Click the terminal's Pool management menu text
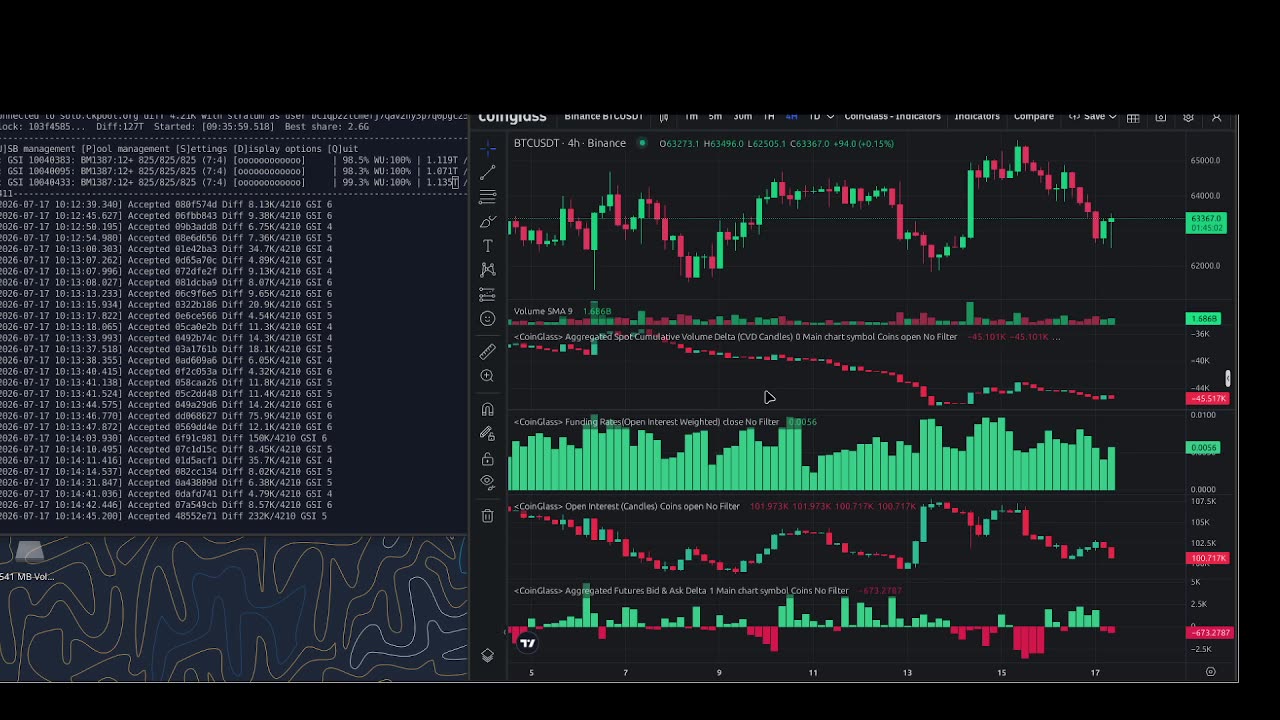Image resolution: width=1280 pixels, height=720 pixels. pos(127,149)
